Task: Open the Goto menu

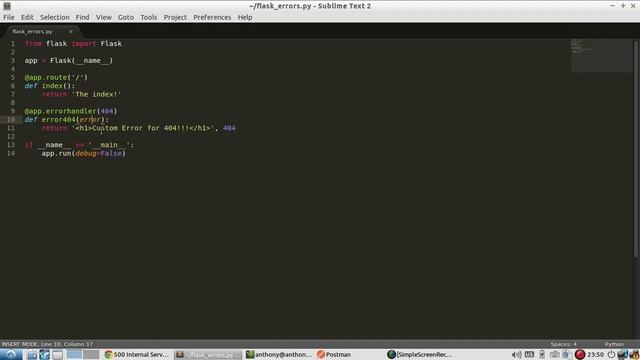Action: [126, 17]
